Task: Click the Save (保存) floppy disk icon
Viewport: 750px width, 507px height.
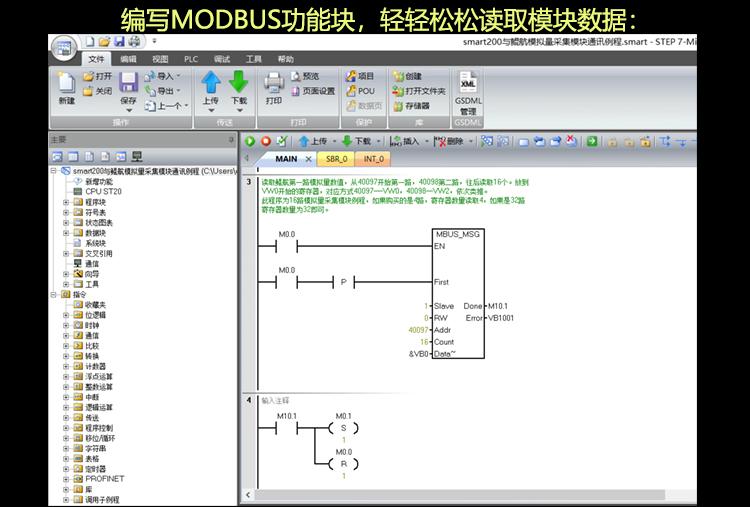Action: tap(128, 84)
